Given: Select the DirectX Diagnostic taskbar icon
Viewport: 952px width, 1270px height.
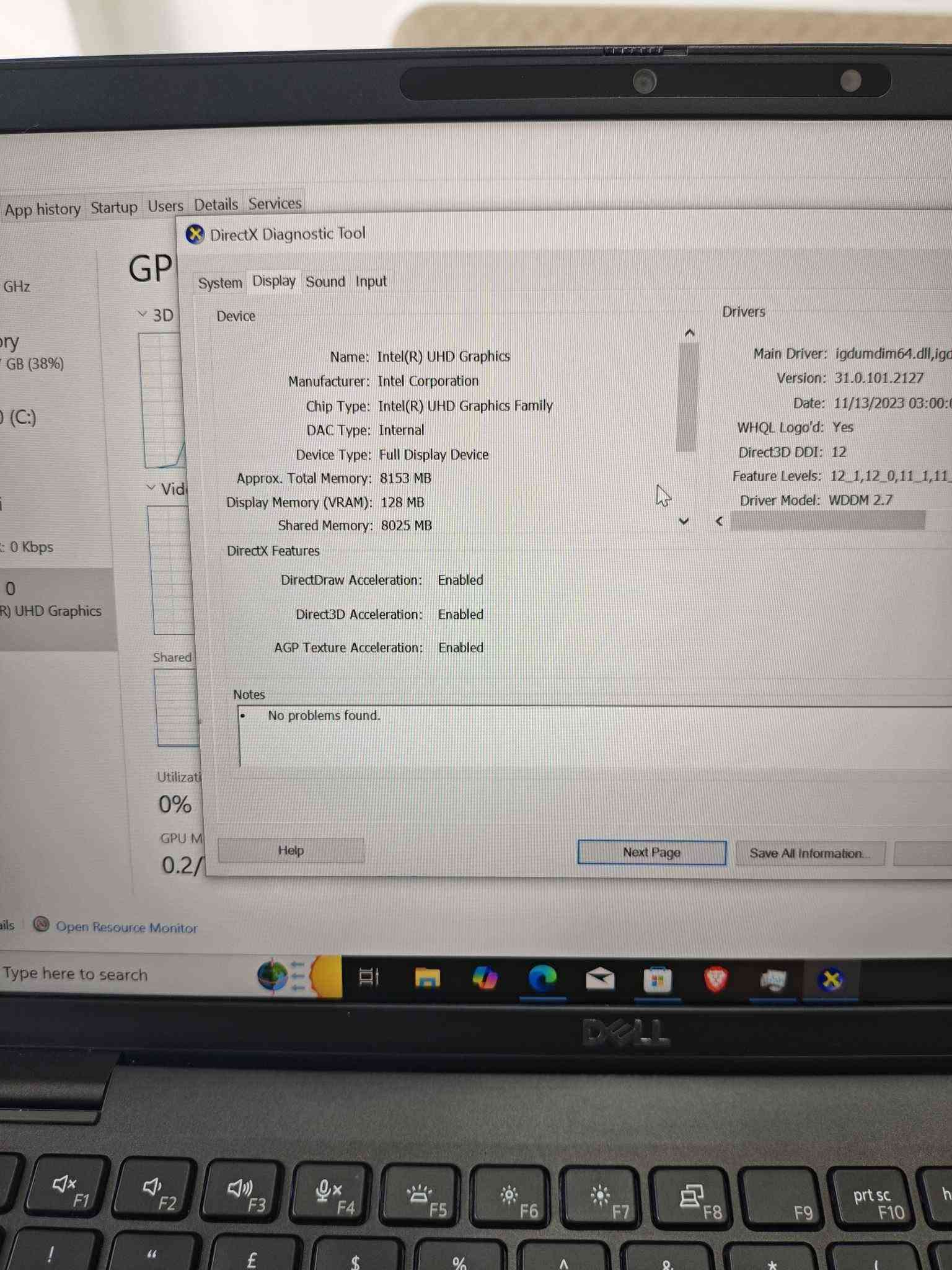Looking at the screenshot, I should pos(831,980).
